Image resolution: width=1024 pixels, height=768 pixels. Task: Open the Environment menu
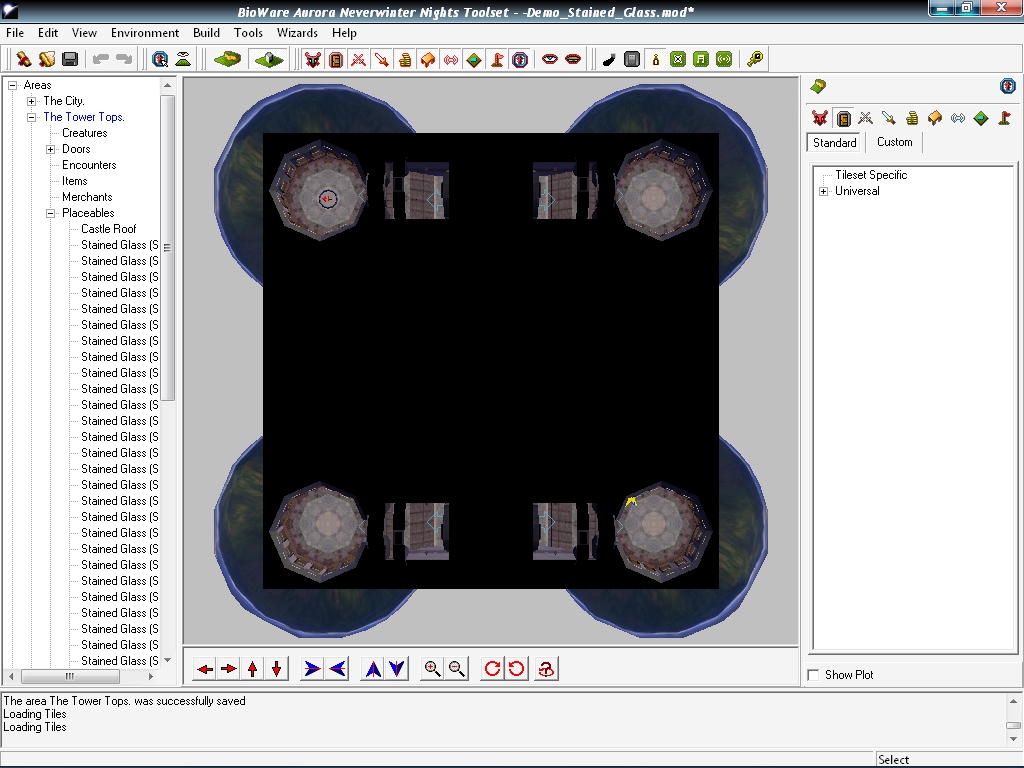pyautogui.click(x=145, y=33)
